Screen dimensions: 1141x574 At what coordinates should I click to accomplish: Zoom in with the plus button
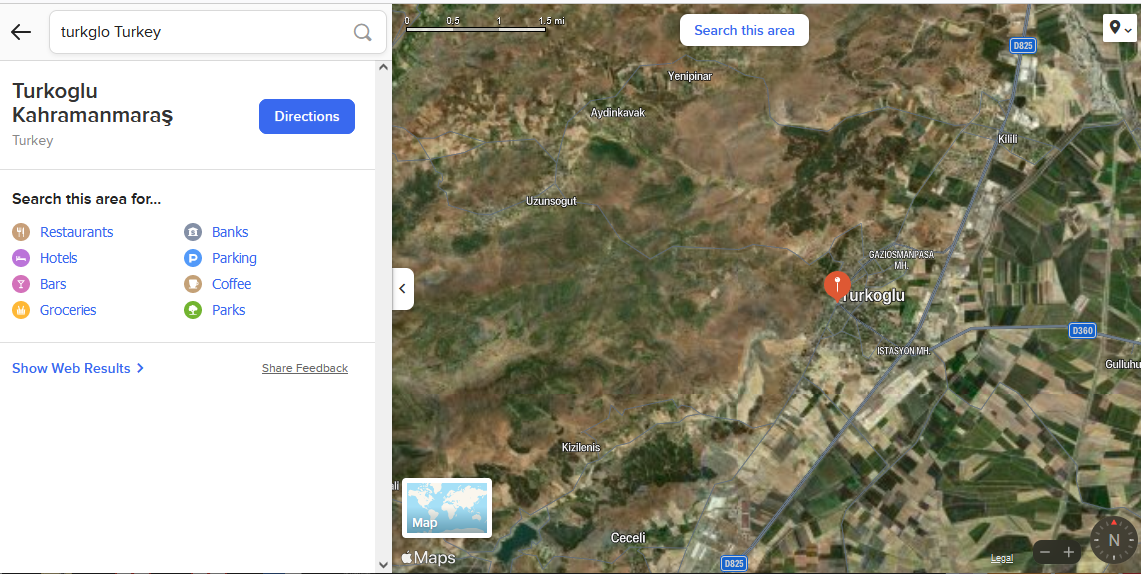1068,552
